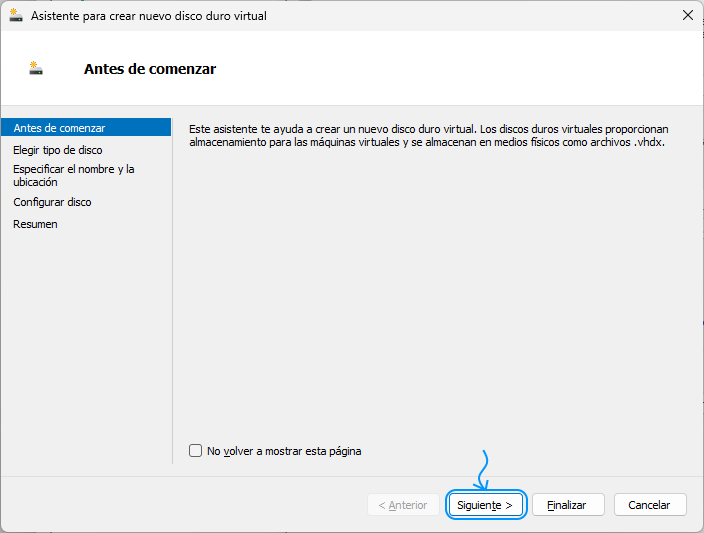The width and height of the screenshot is (704, 533).
Task: Select the 'Configurar disco' step
Action: click(x=52, y=202)
